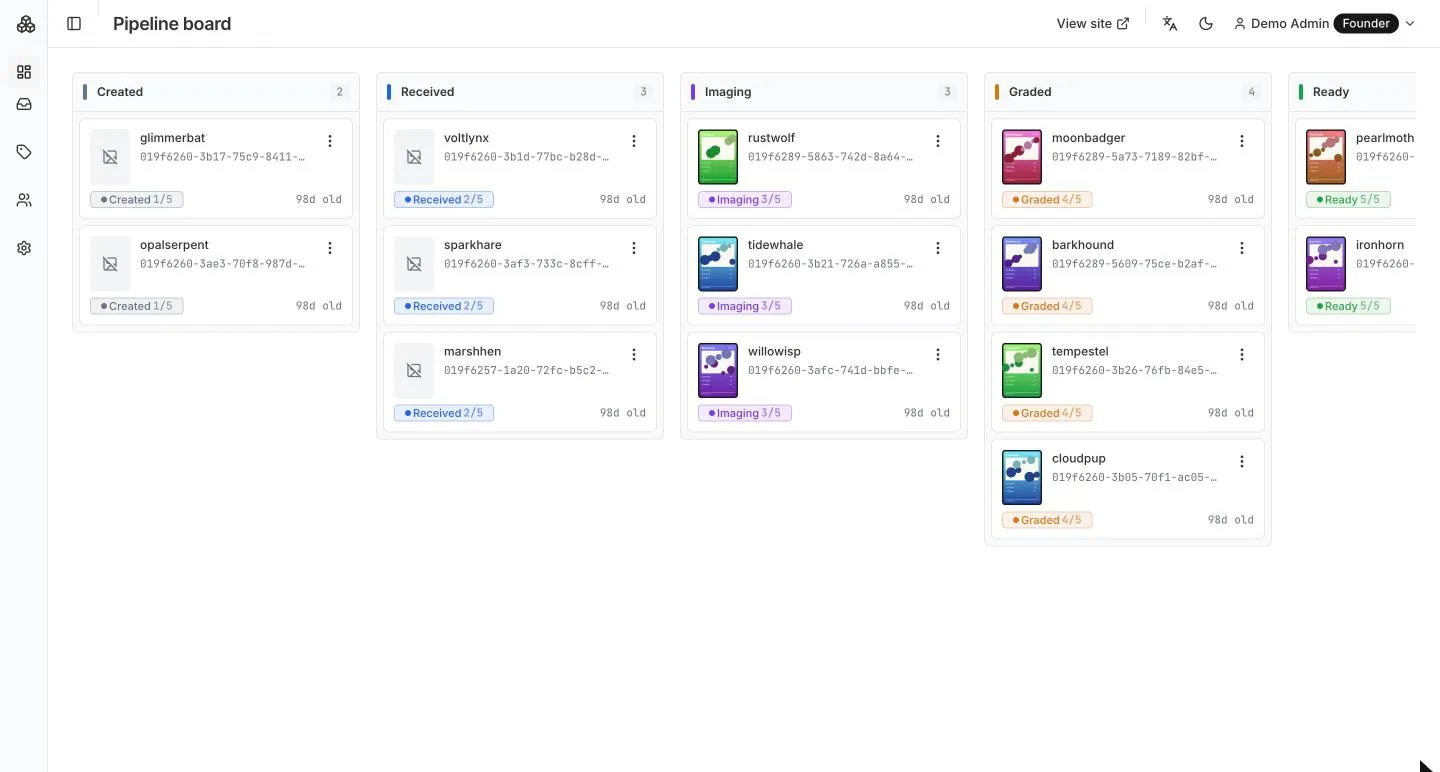Click the app logo icon in sidebar
This screenshot has height=772, width=1440.
[25, 24]
